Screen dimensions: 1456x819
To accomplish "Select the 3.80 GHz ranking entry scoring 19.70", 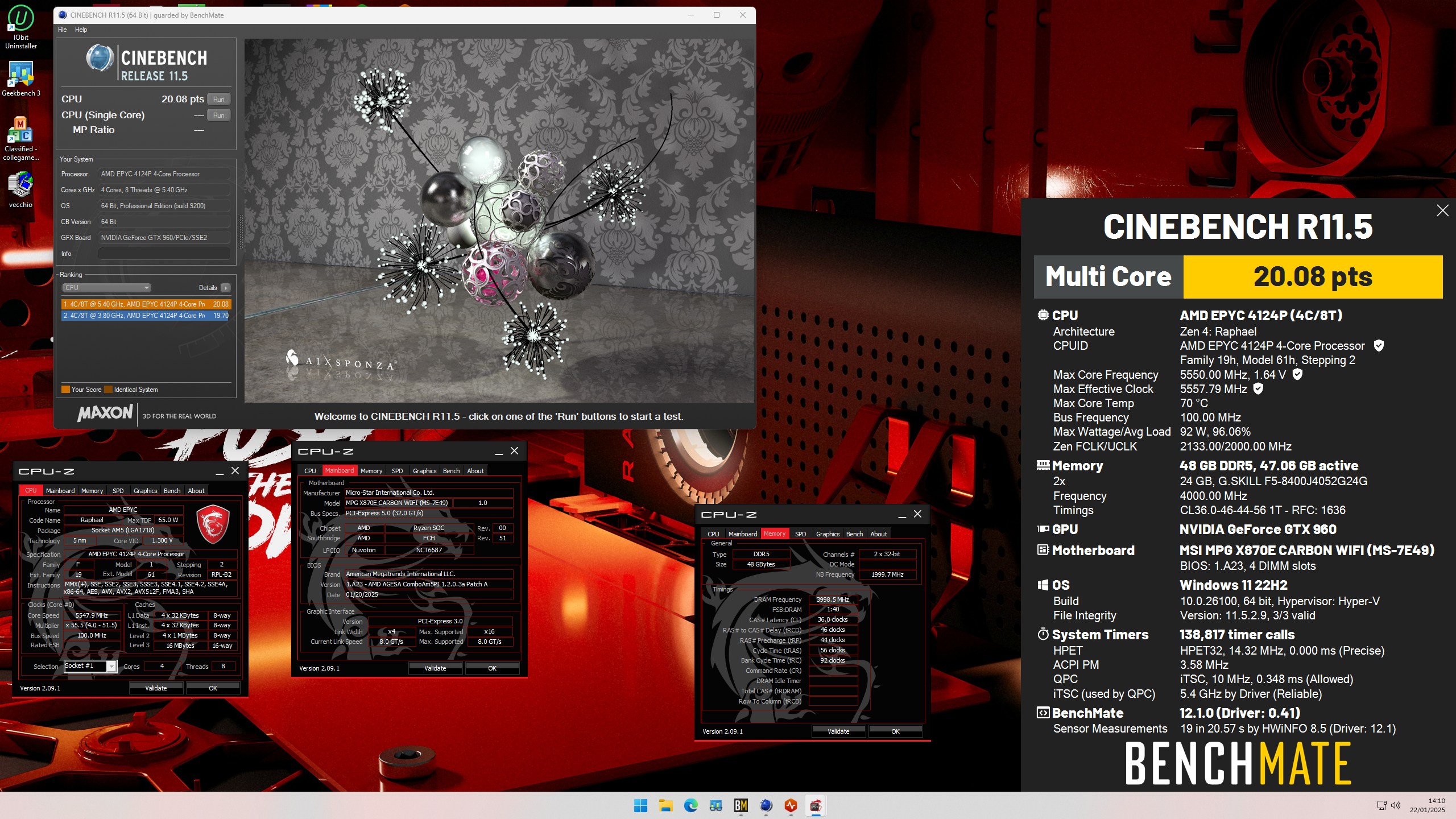I will pyautogui.click(x=146, y=315).
